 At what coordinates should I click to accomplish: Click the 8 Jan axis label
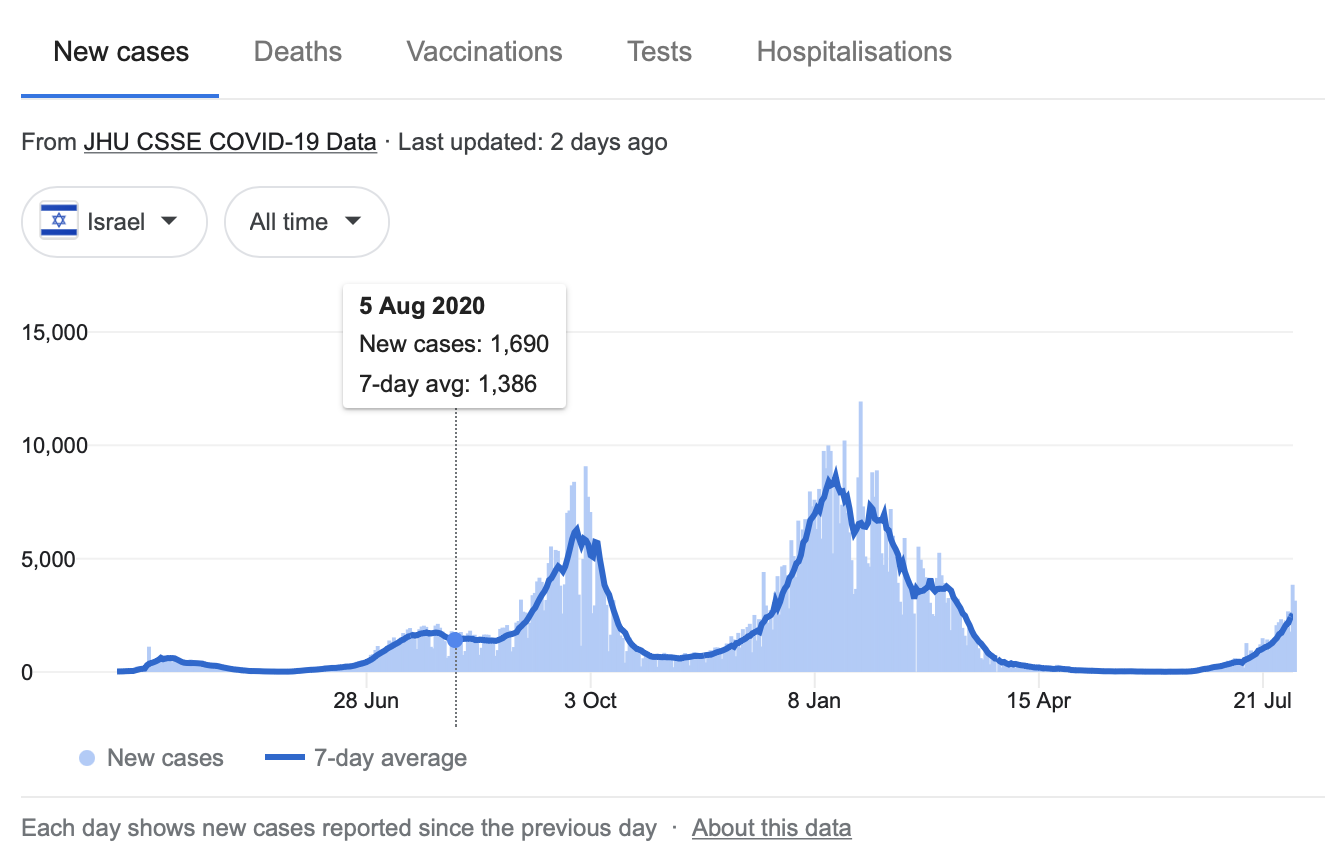(814, 701)
